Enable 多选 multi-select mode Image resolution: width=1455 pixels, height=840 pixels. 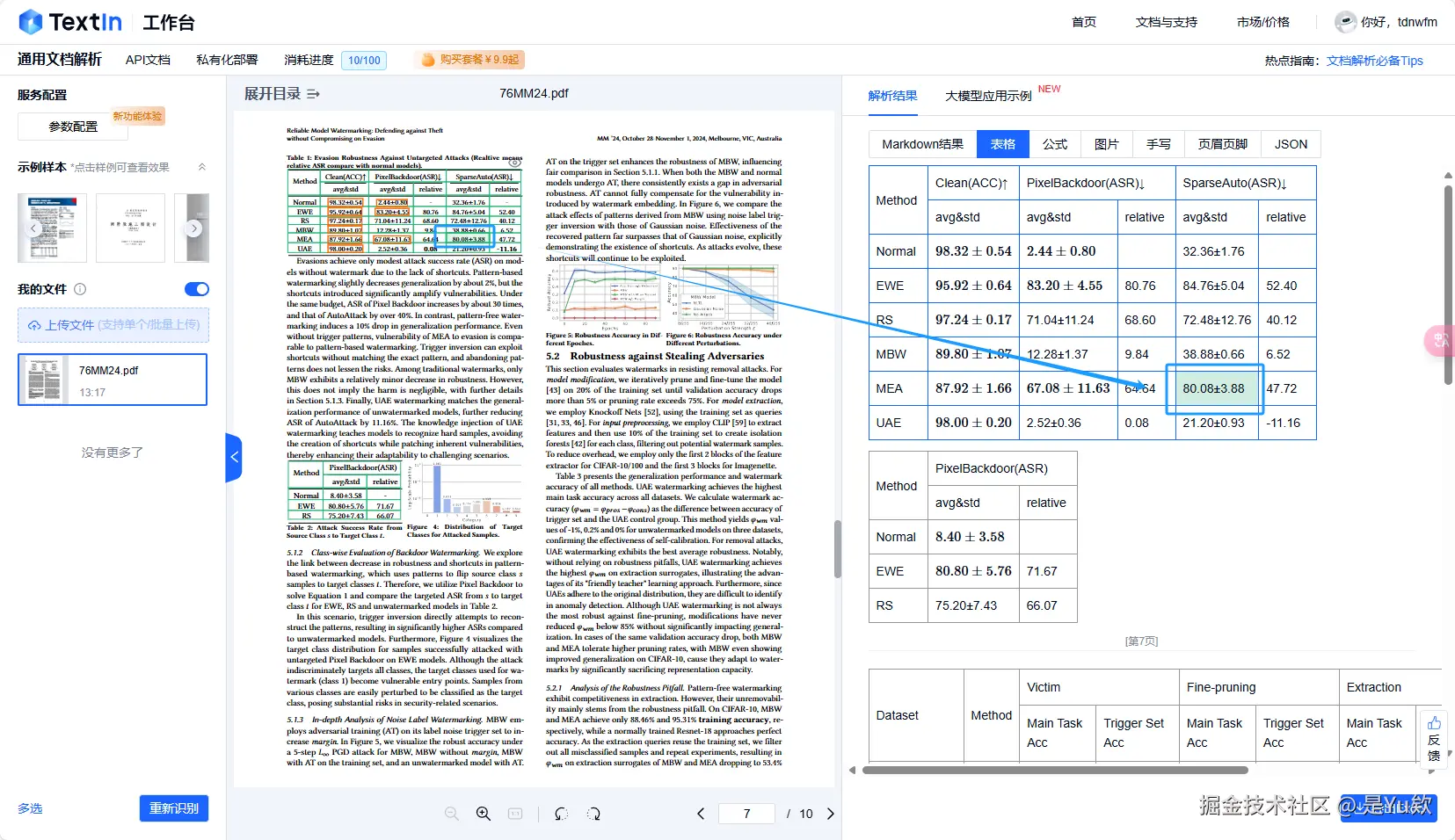[29, 807]
